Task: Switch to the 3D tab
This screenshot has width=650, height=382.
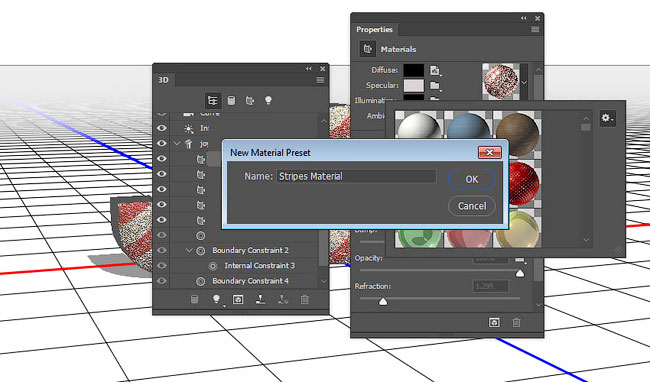Action: click(164, 80)
